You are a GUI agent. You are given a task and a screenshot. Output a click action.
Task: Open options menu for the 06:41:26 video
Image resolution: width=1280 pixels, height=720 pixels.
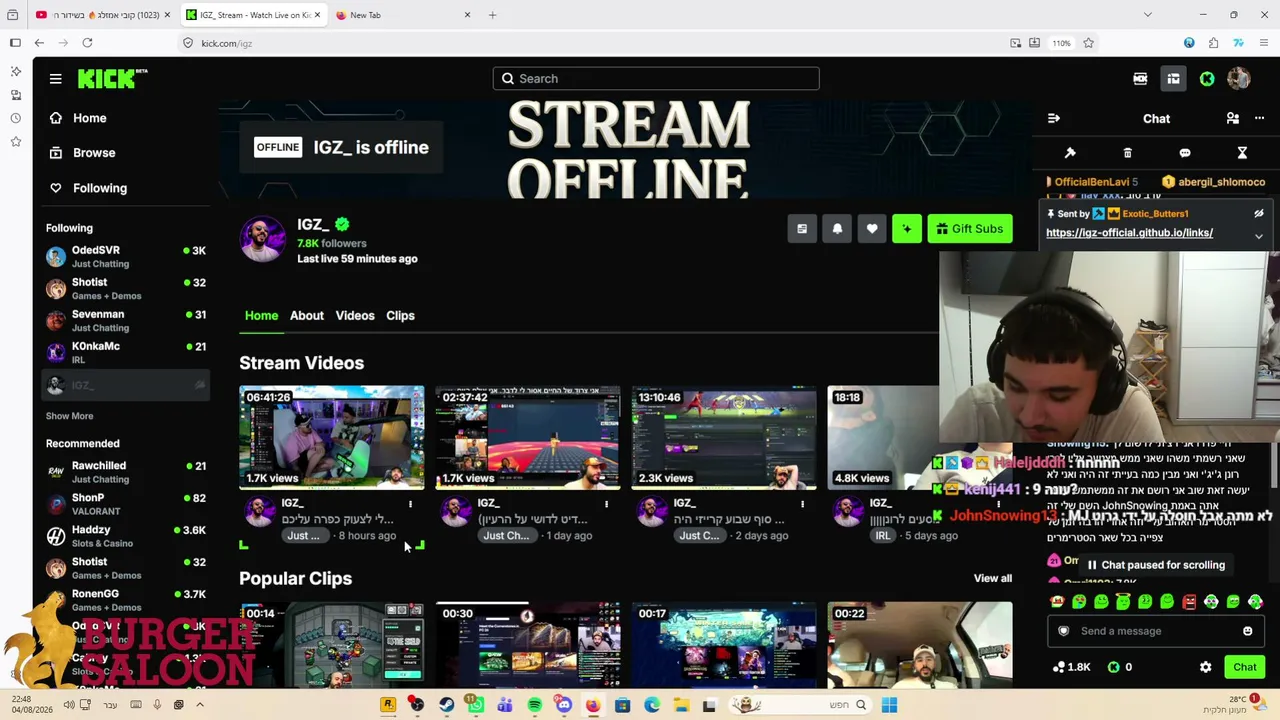410,504
